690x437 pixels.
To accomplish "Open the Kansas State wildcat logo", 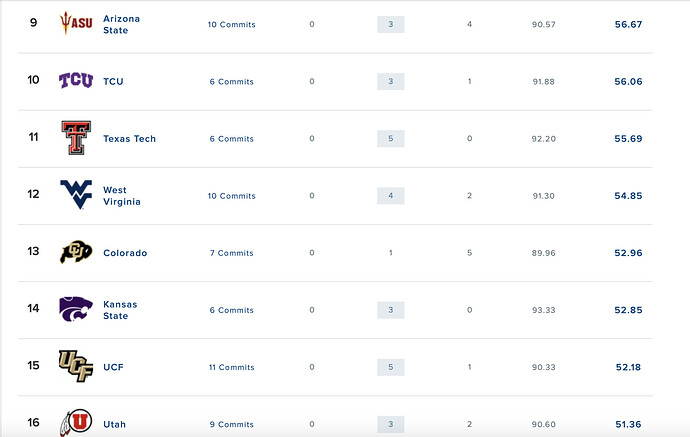I will 76,309.
